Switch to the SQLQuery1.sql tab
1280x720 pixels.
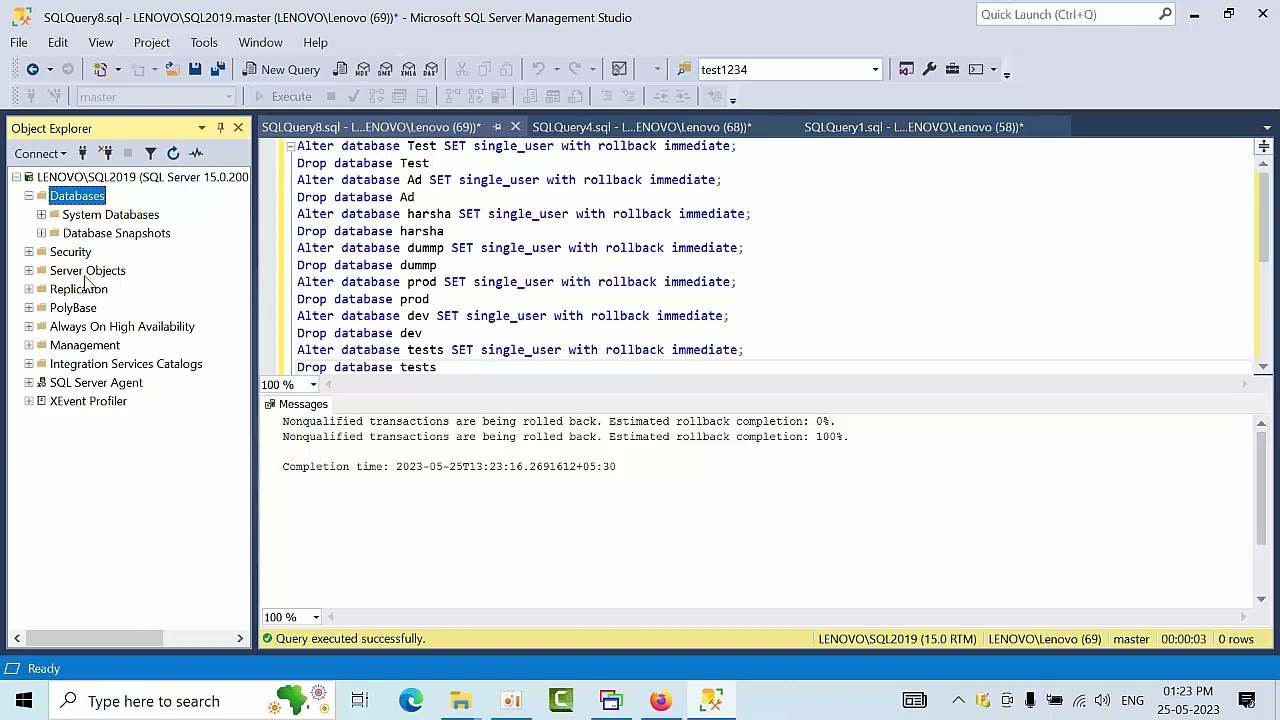pos(914,127)
